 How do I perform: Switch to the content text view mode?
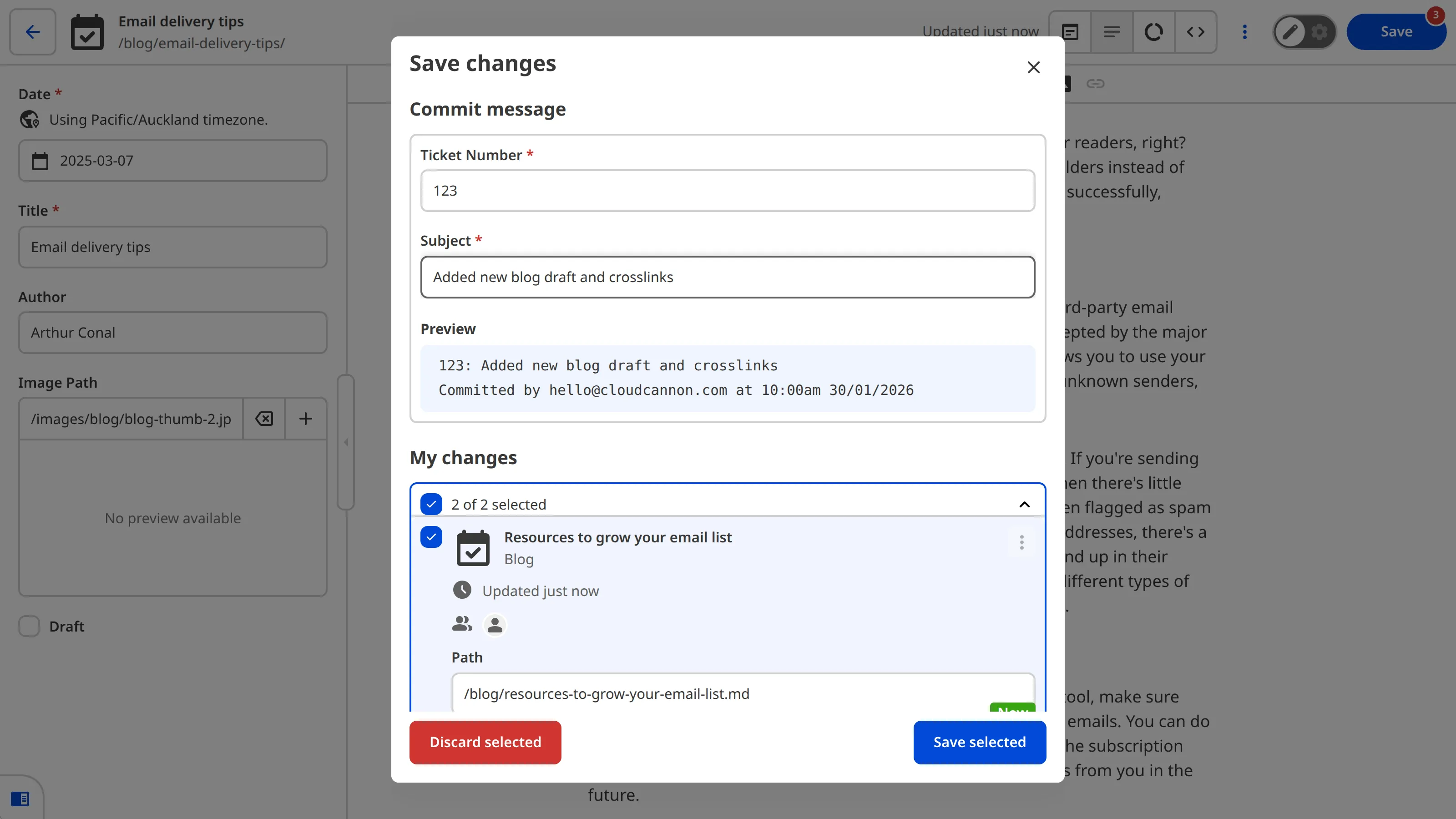(x=1112, y=32)
